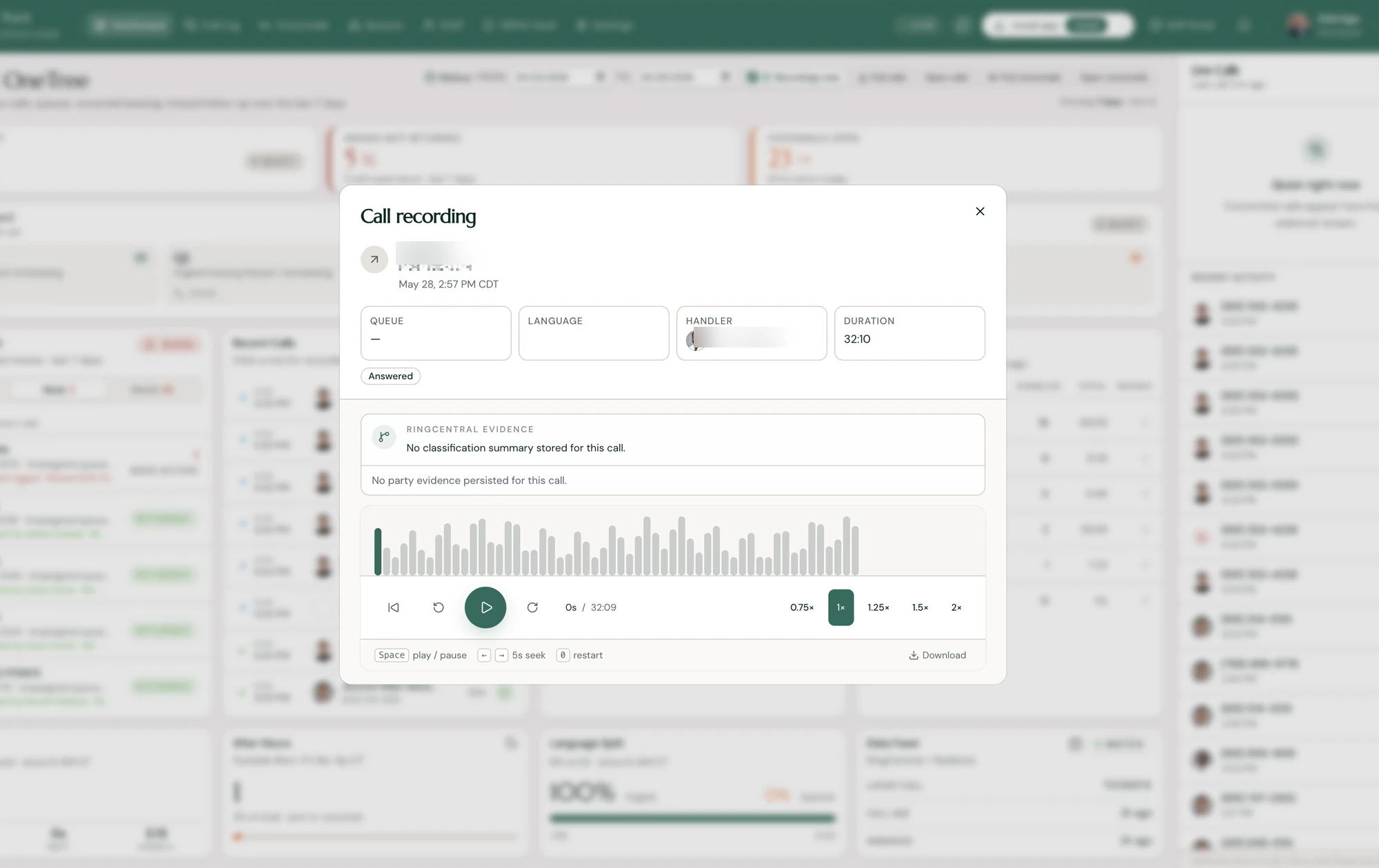Select 1× playback speed
Viewport: 1379px width, 868px height.
[841, 607]
